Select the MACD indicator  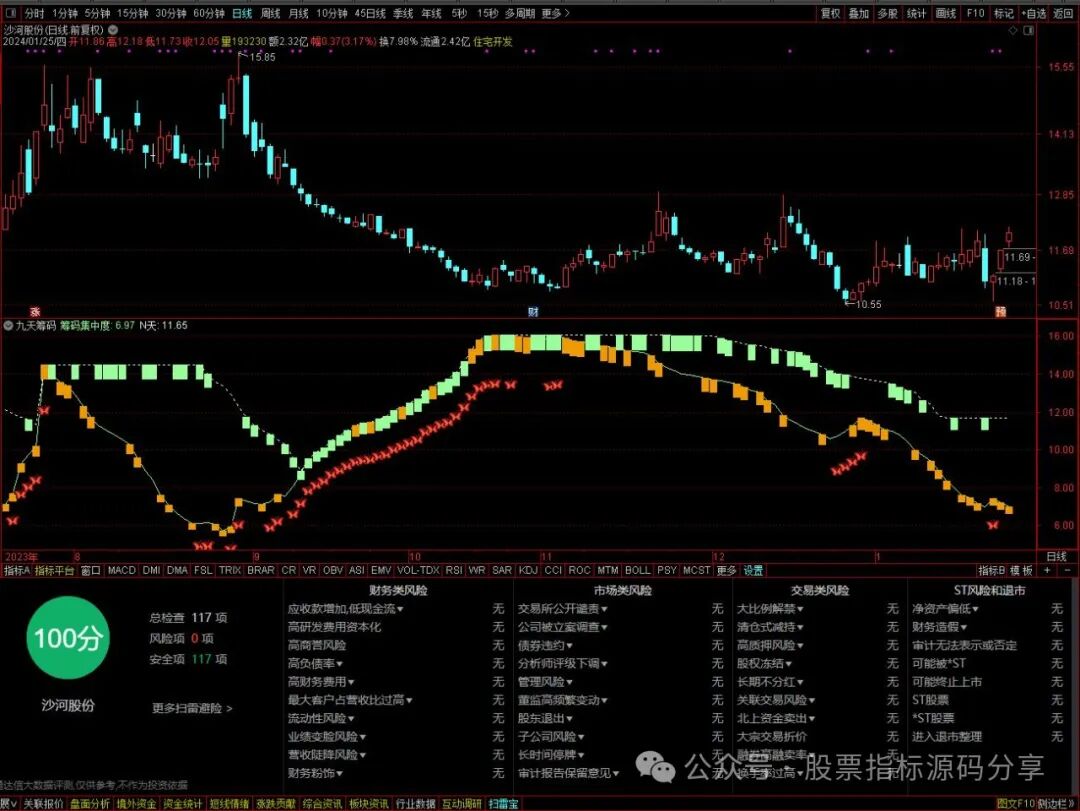click(x=122, y=571)
